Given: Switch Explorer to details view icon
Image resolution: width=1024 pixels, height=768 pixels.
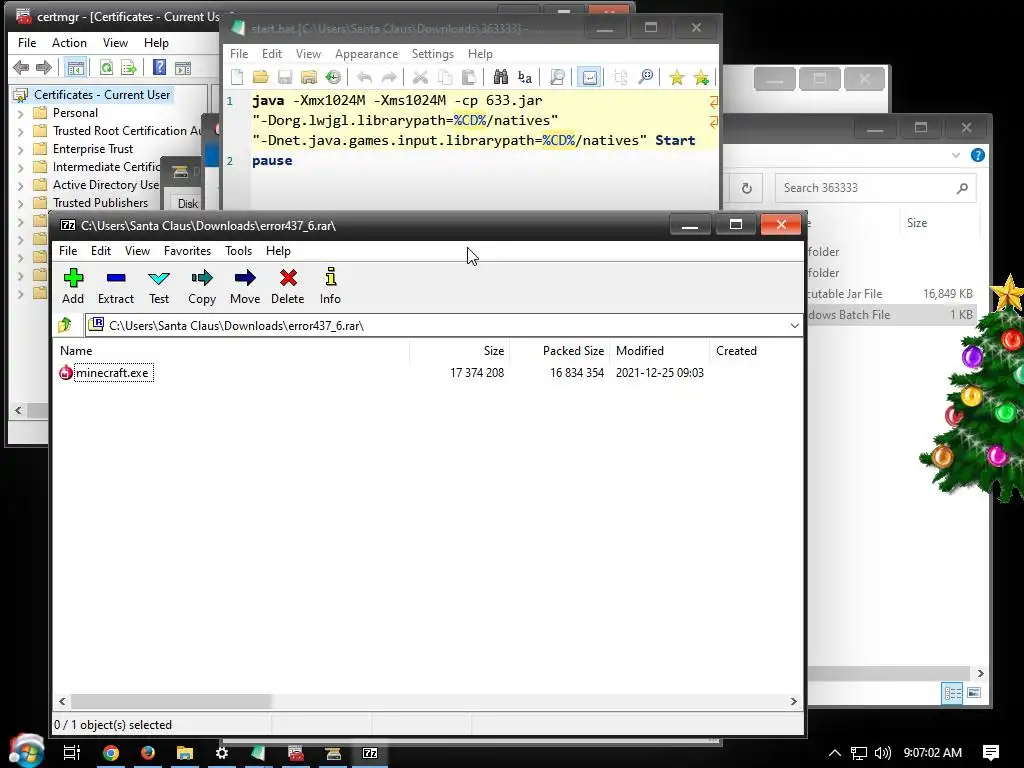Looking at the screenshot, I should [952, 693].
